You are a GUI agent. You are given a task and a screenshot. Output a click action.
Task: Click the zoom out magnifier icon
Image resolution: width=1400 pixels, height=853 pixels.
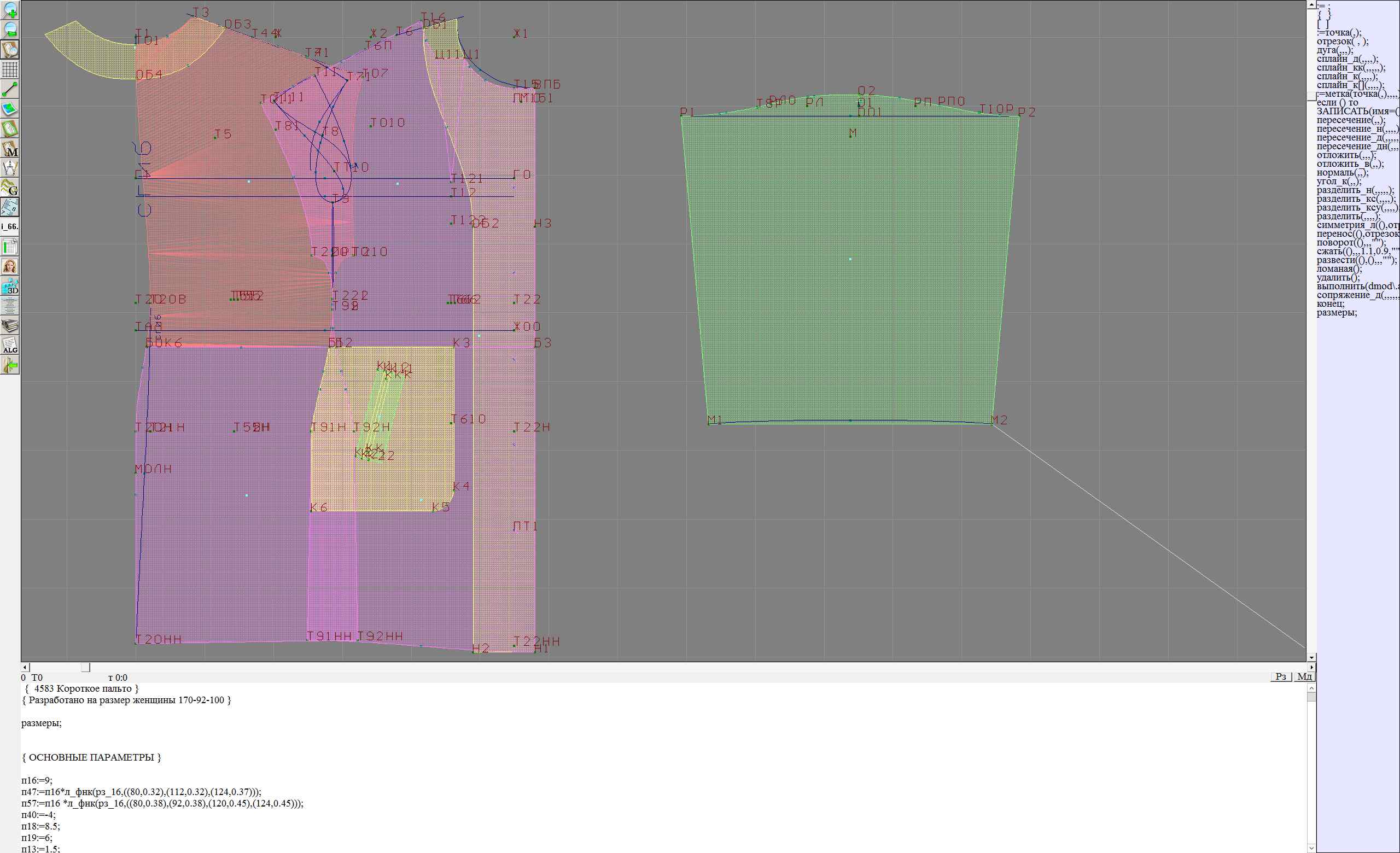10,30
